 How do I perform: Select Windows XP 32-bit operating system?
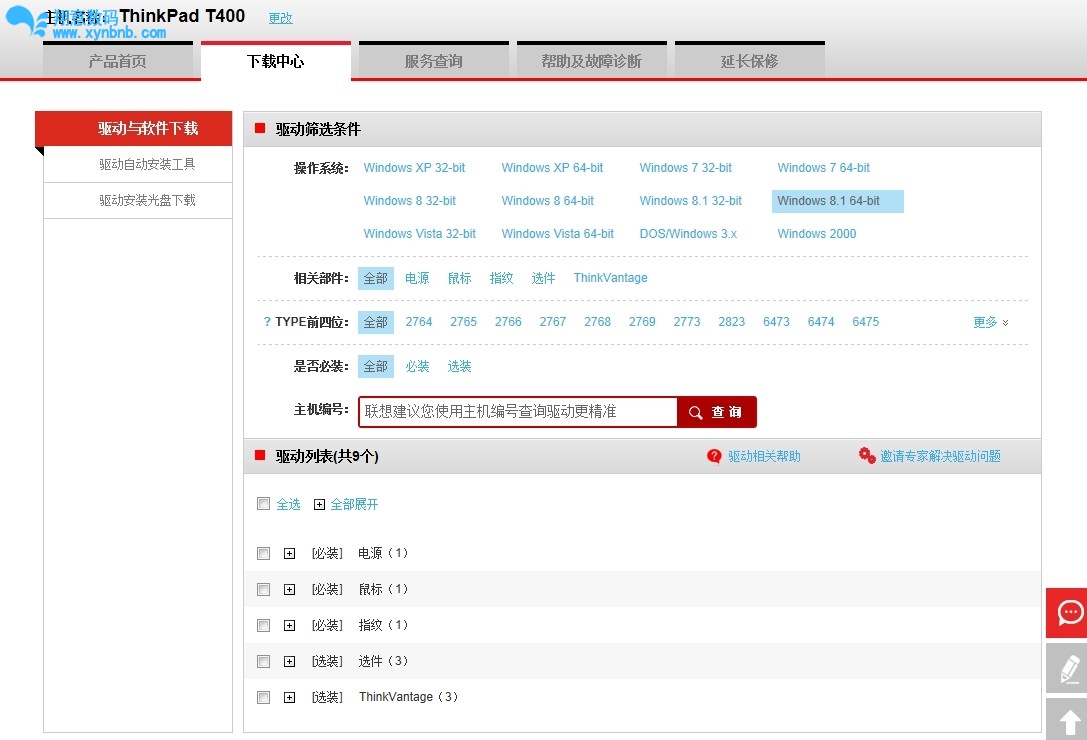pos(414,168)
